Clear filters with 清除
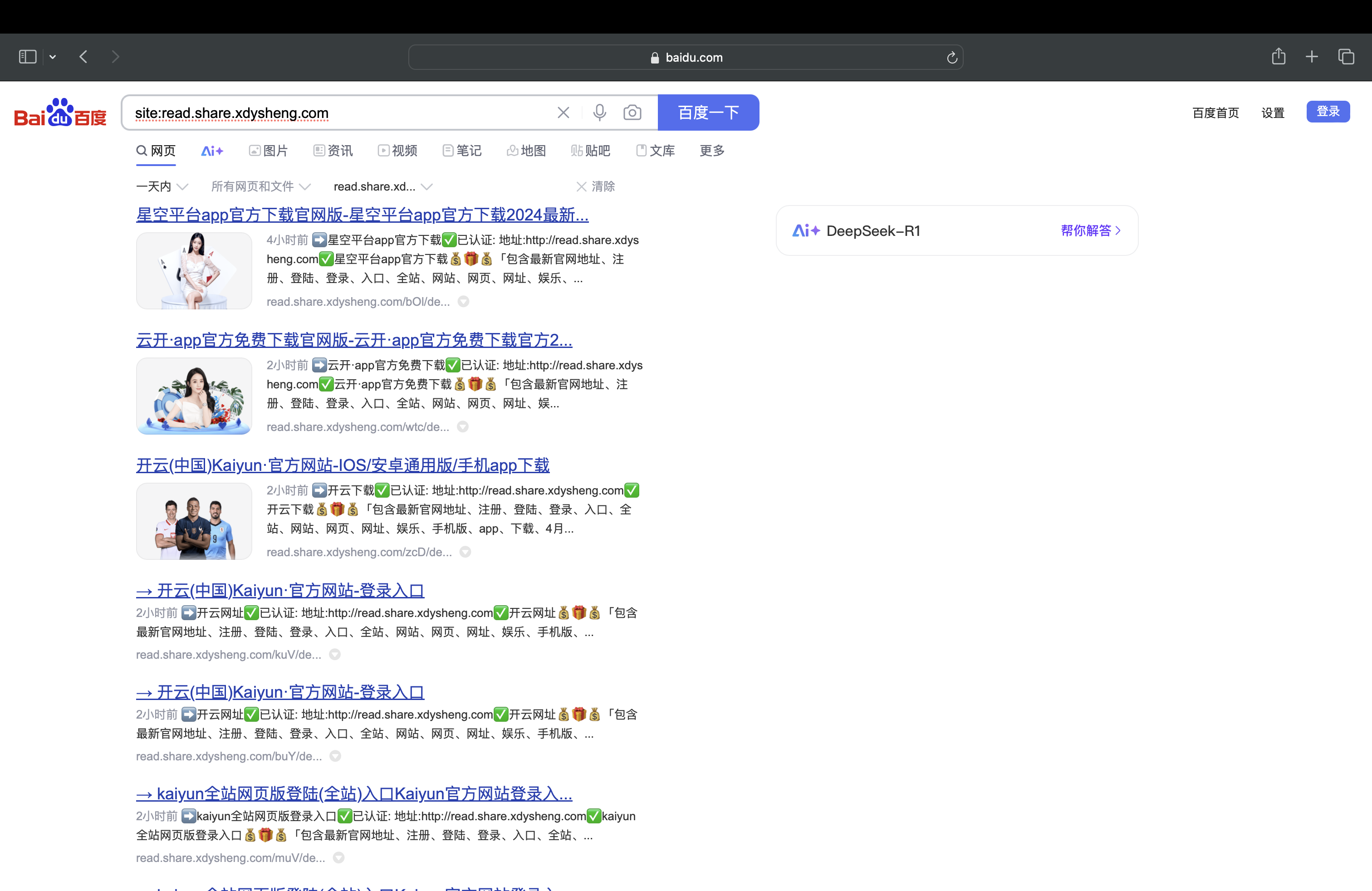 coord(596,187)
